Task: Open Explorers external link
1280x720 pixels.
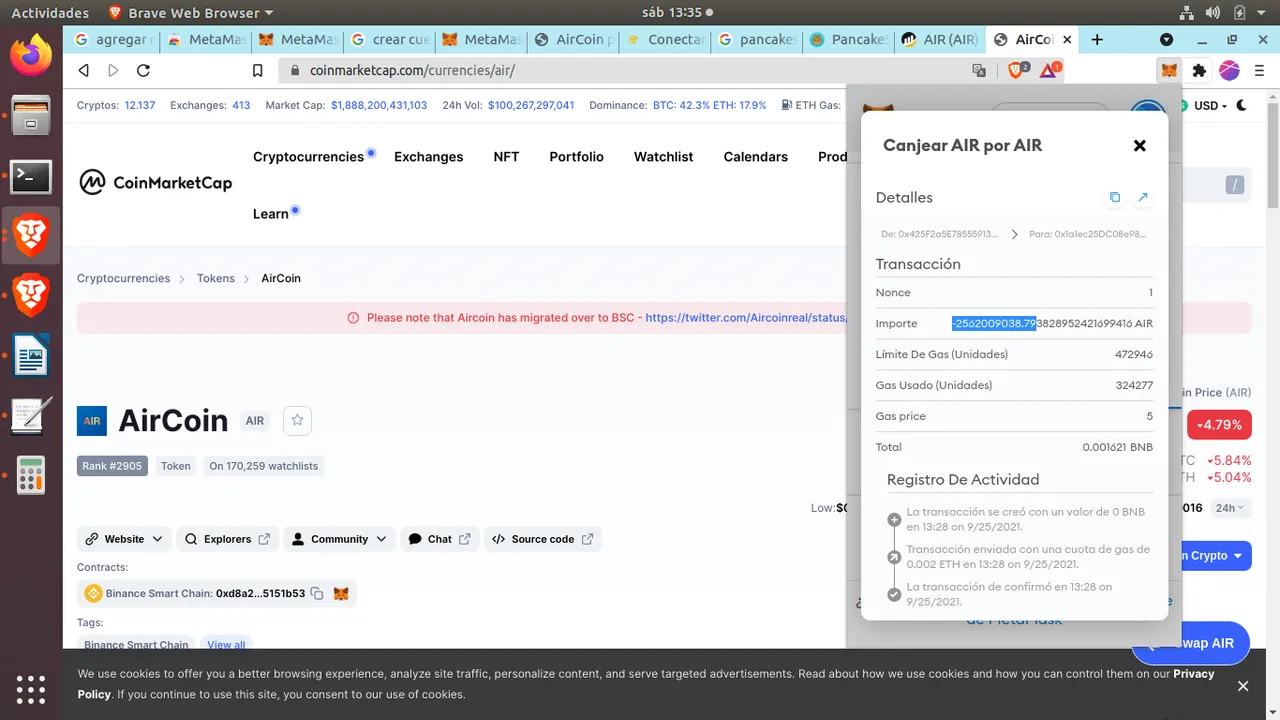Action: coord(228,539)
